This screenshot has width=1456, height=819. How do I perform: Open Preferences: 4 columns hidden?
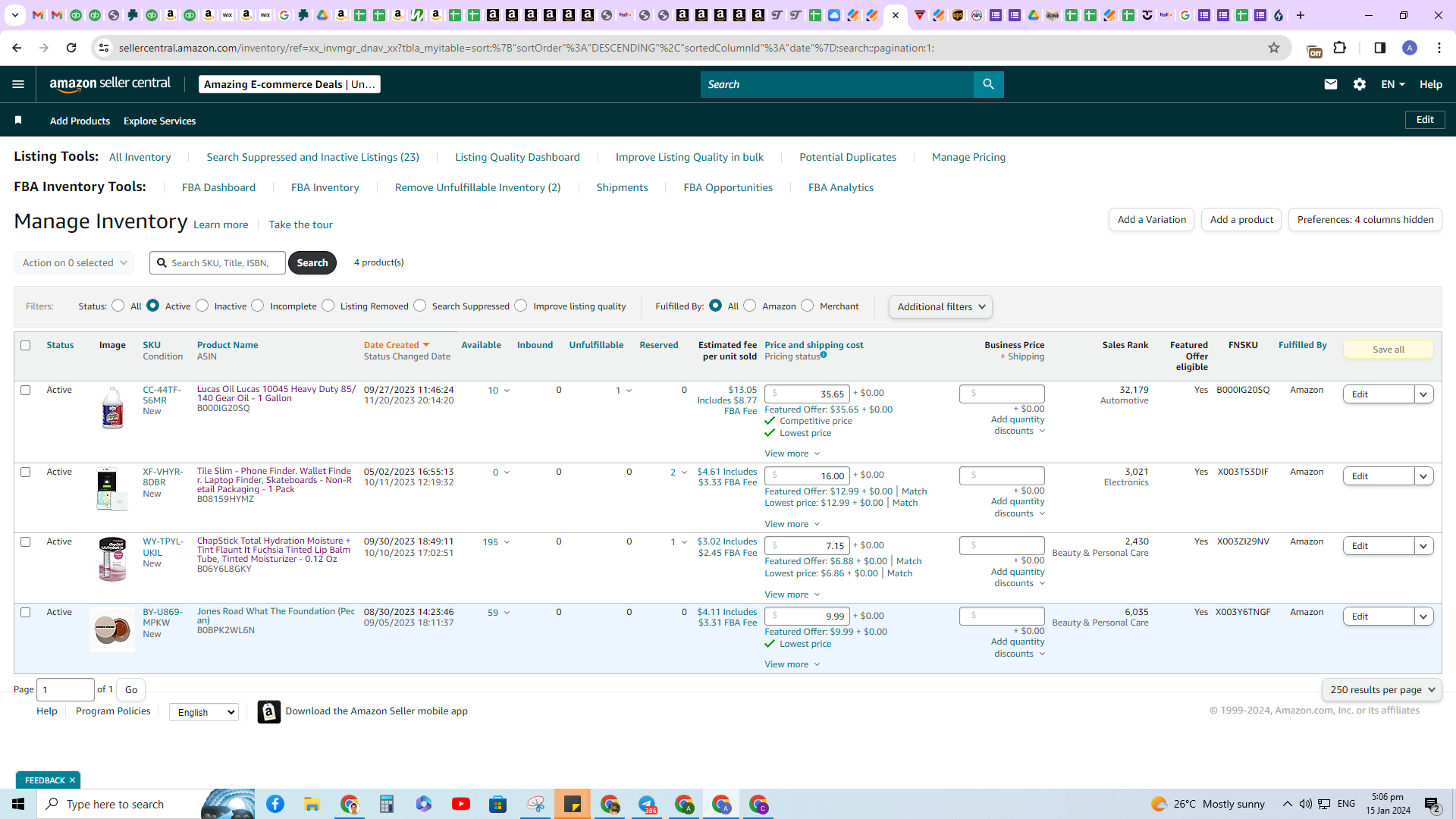coord(1365,220)
